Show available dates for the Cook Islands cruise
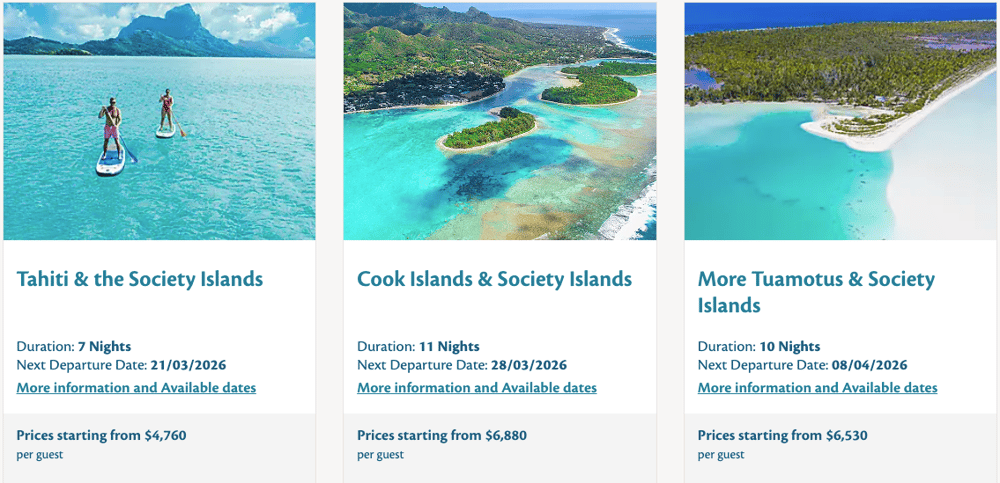 pyautogui.click(x=477, y=388)
